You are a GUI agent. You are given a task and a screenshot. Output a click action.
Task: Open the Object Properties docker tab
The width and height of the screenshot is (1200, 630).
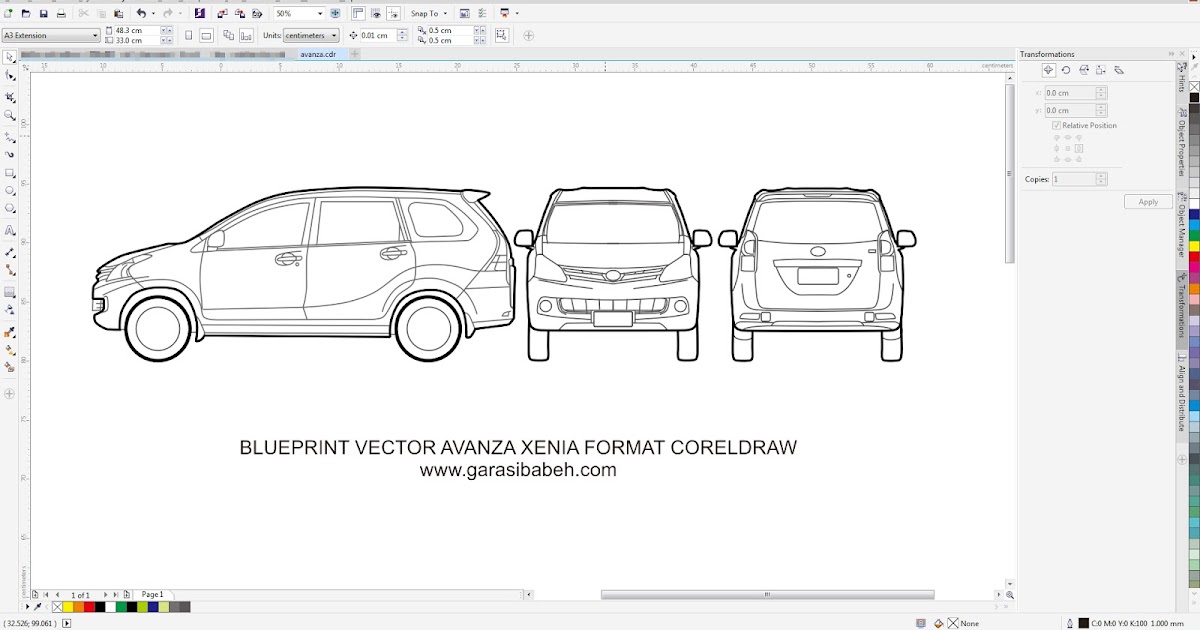coord(1181,140)
